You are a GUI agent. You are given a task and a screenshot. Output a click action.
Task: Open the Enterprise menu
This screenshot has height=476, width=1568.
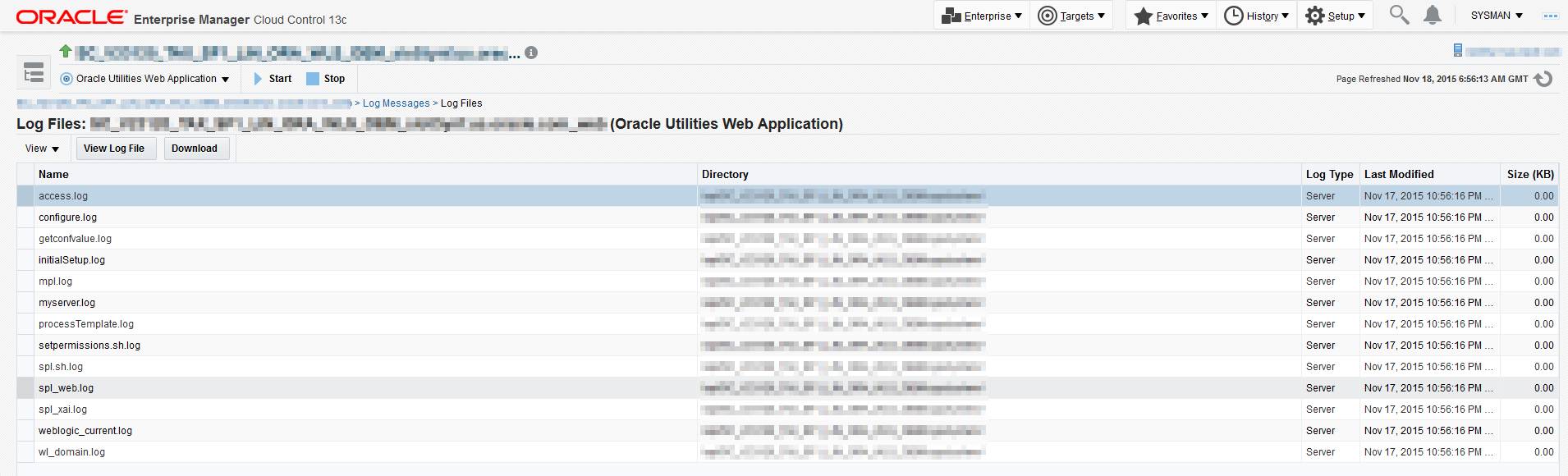[x=982, y=16]
